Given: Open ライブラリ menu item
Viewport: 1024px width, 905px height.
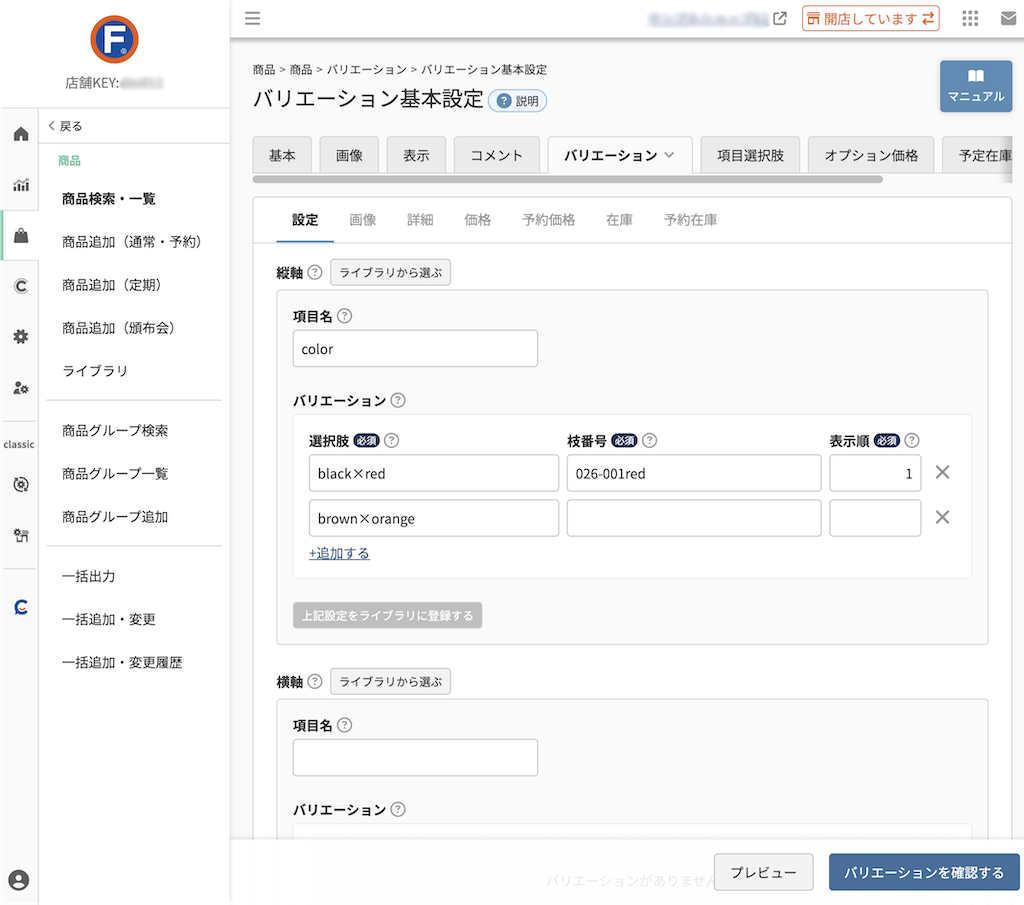Looking at the screenshot, I should pos(95,371).
